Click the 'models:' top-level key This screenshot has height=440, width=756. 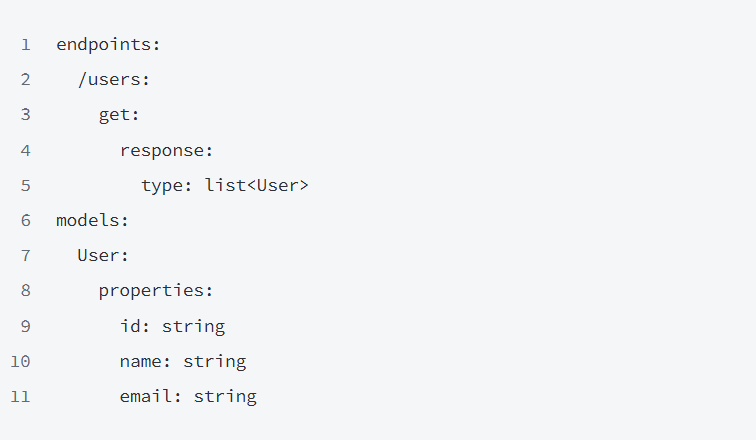[93, 220]
